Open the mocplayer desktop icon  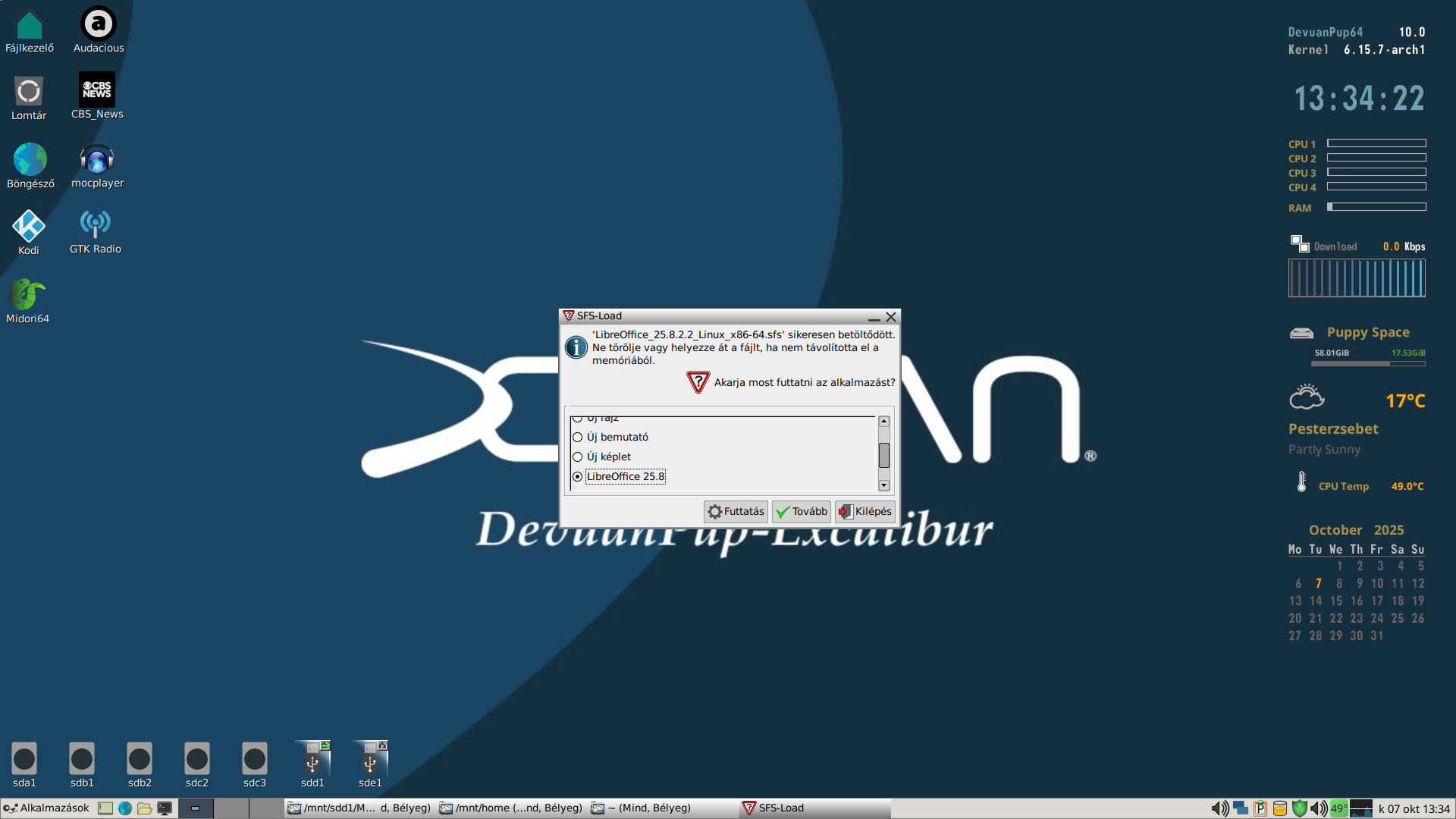[97, 159]
